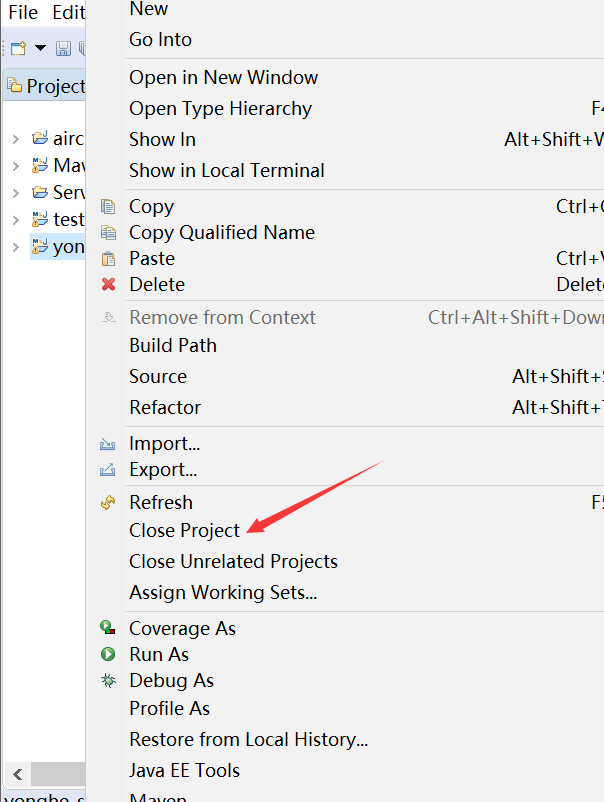Click the Refresh icon in the menu
The image size is (604, 802).
[x=108, y=503]
